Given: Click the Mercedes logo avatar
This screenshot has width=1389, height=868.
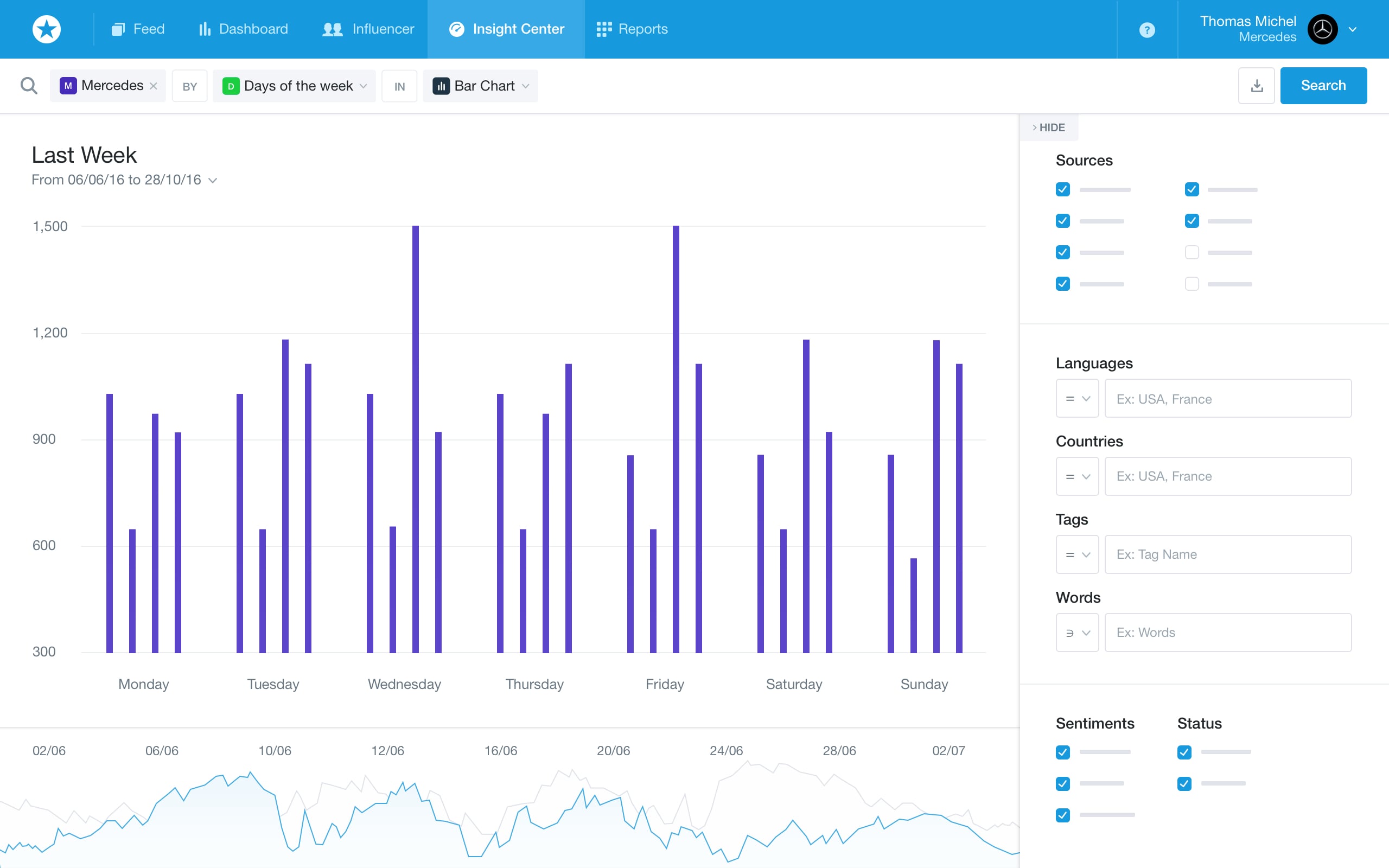Looking at the screenshot, I should point(1322,29).
